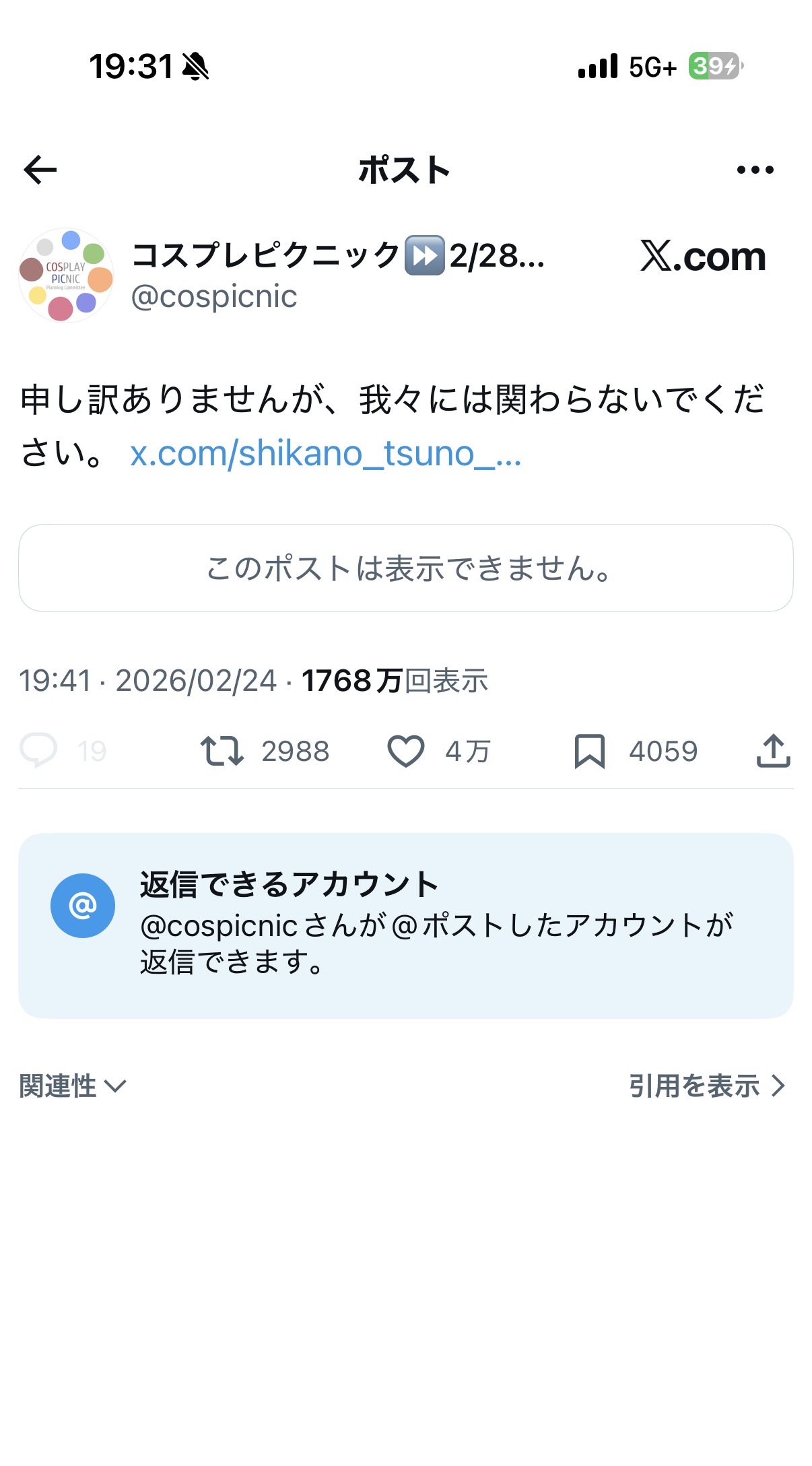Tap the X.com logo
The image size is (812, 1466).
tap(703, 257)
